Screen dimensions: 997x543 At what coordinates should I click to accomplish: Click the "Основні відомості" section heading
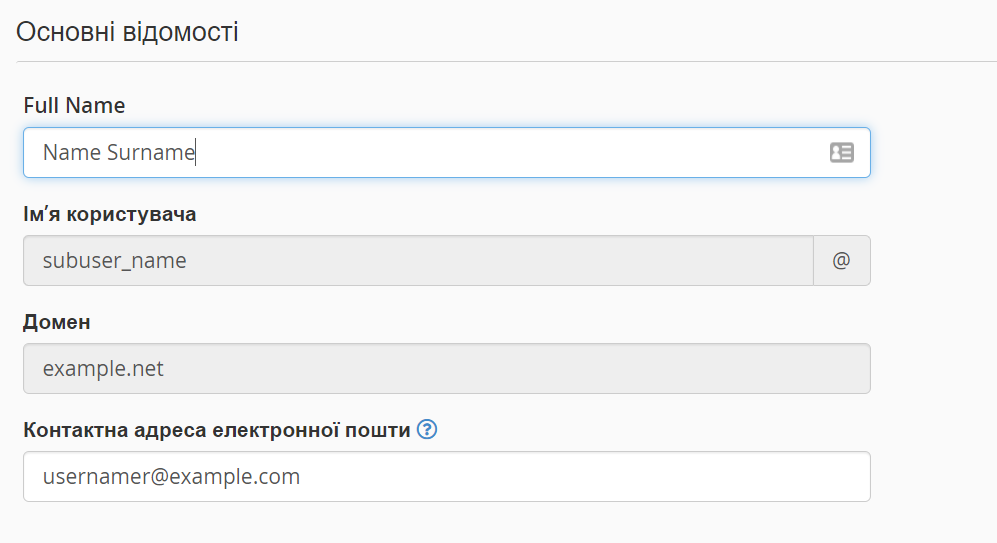(x=127, y=32)
